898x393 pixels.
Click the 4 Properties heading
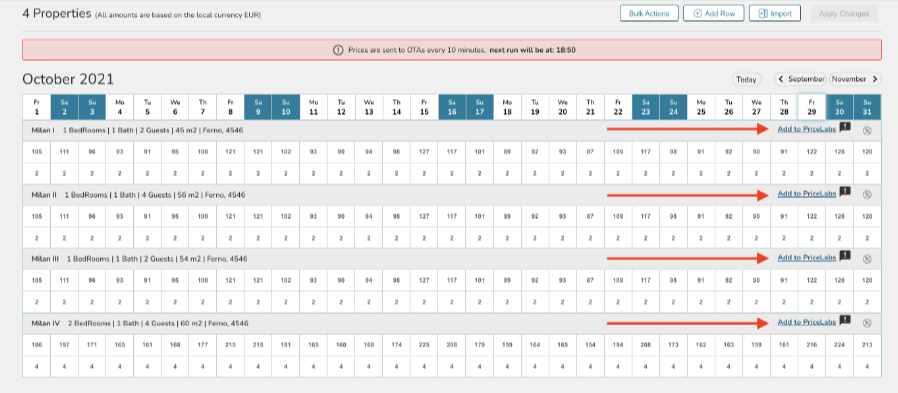point(57,13)
